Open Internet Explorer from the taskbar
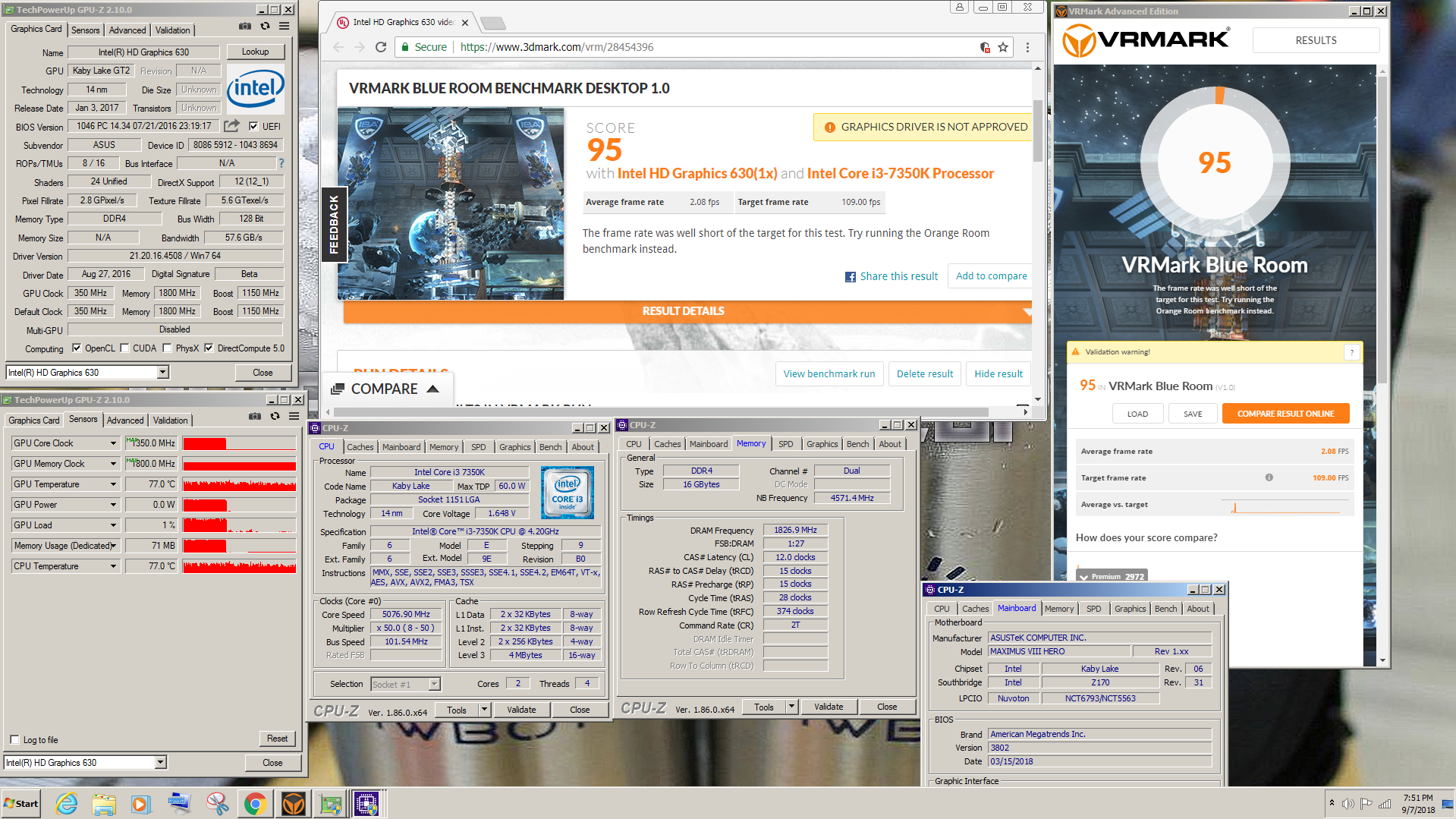Screen dimensions: 1456x819 66,804
